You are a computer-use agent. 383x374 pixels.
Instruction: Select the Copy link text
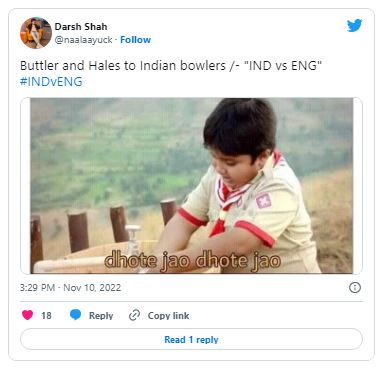(168, 315)
